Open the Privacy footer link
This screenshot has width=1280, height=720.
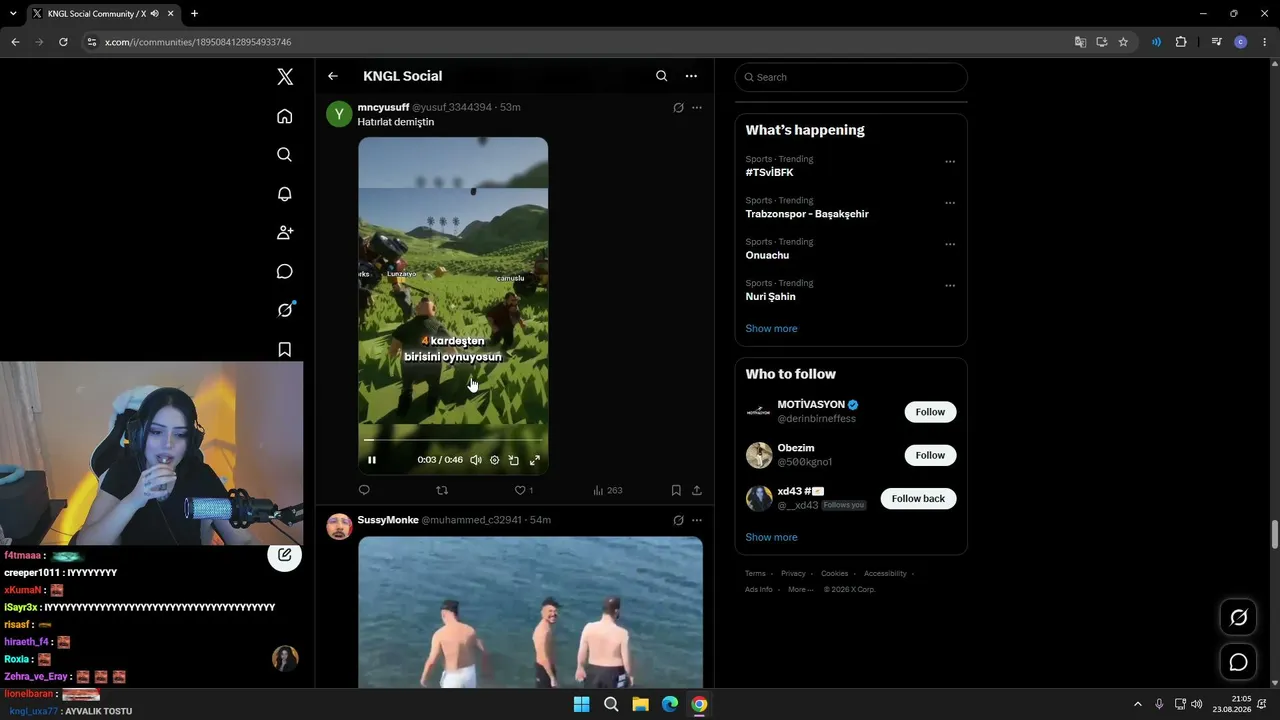point(793,573)
